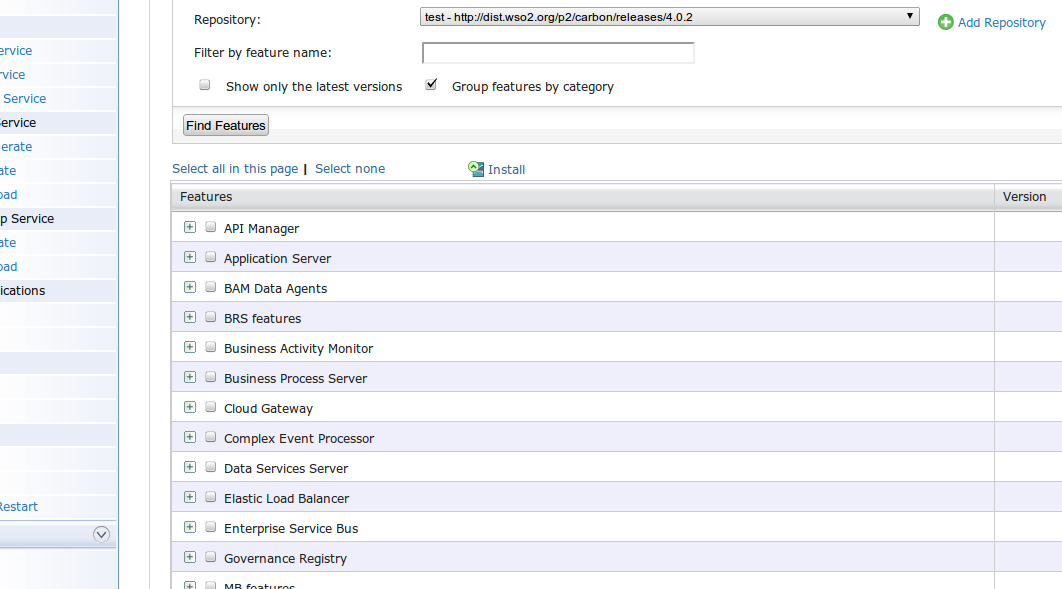Click the Elastic Load Balancer row text
Screen dimensions: 1062x589
click(x=286, y=498)
